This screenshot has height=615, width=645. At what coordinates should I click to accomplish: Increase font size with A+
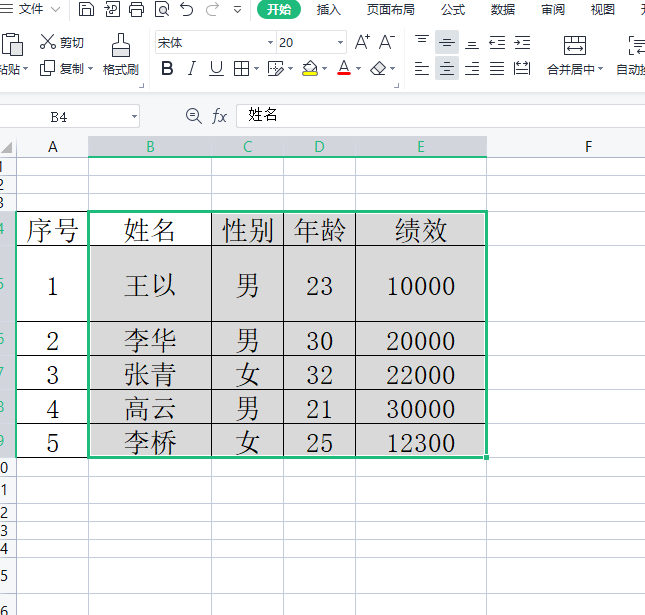pos(362,42)
